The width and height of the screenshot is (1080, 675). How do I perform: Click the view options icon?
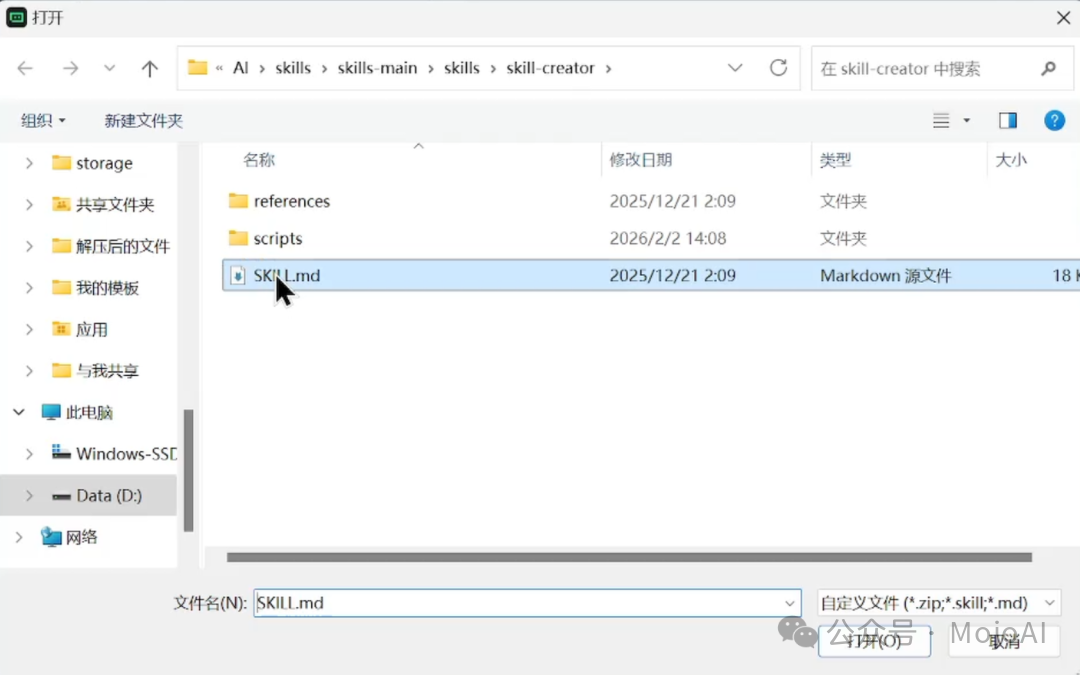coord(943,120)
